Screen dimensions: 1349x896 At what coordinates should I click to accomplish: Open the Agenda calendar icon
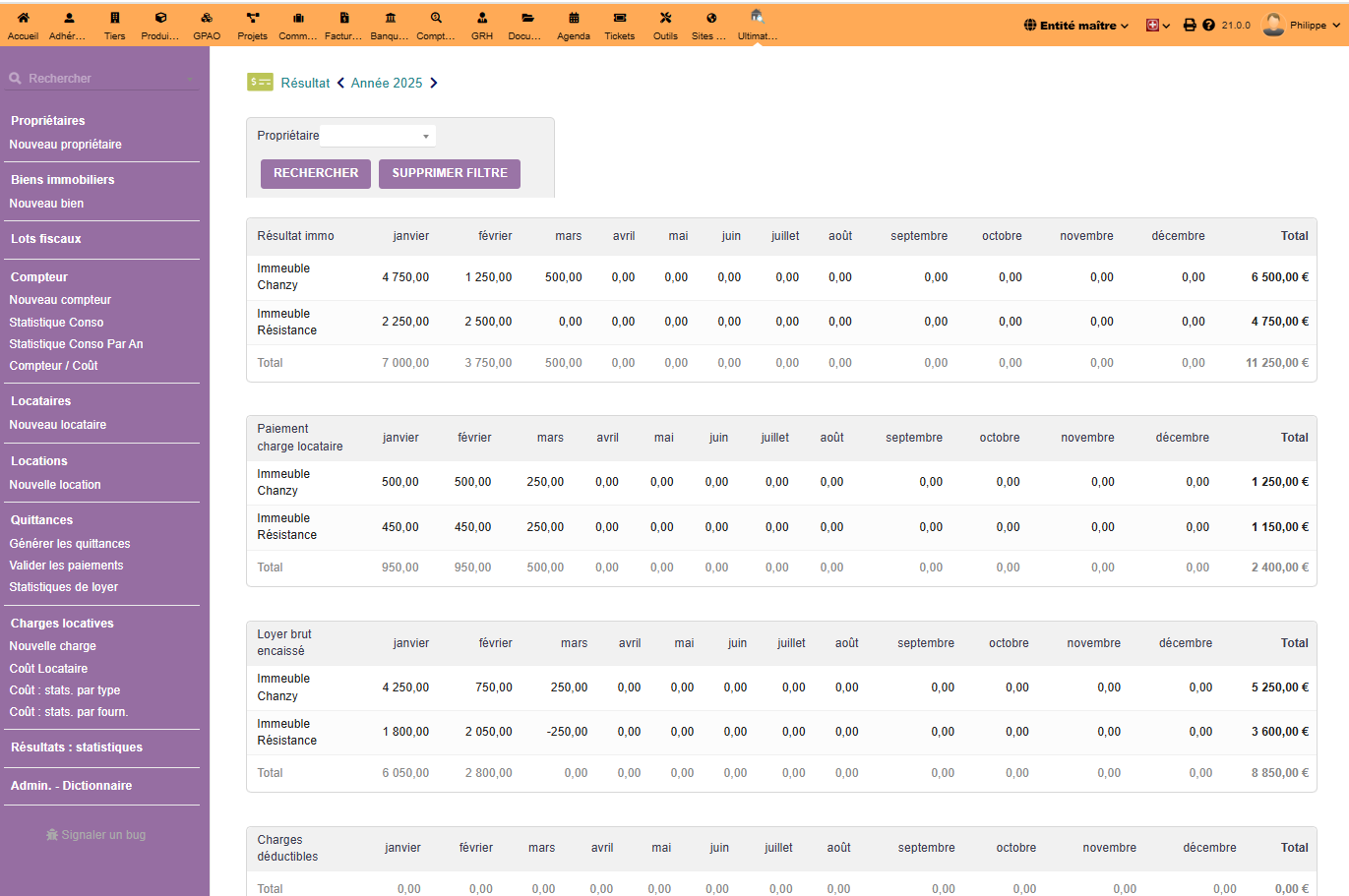(574, 18)
